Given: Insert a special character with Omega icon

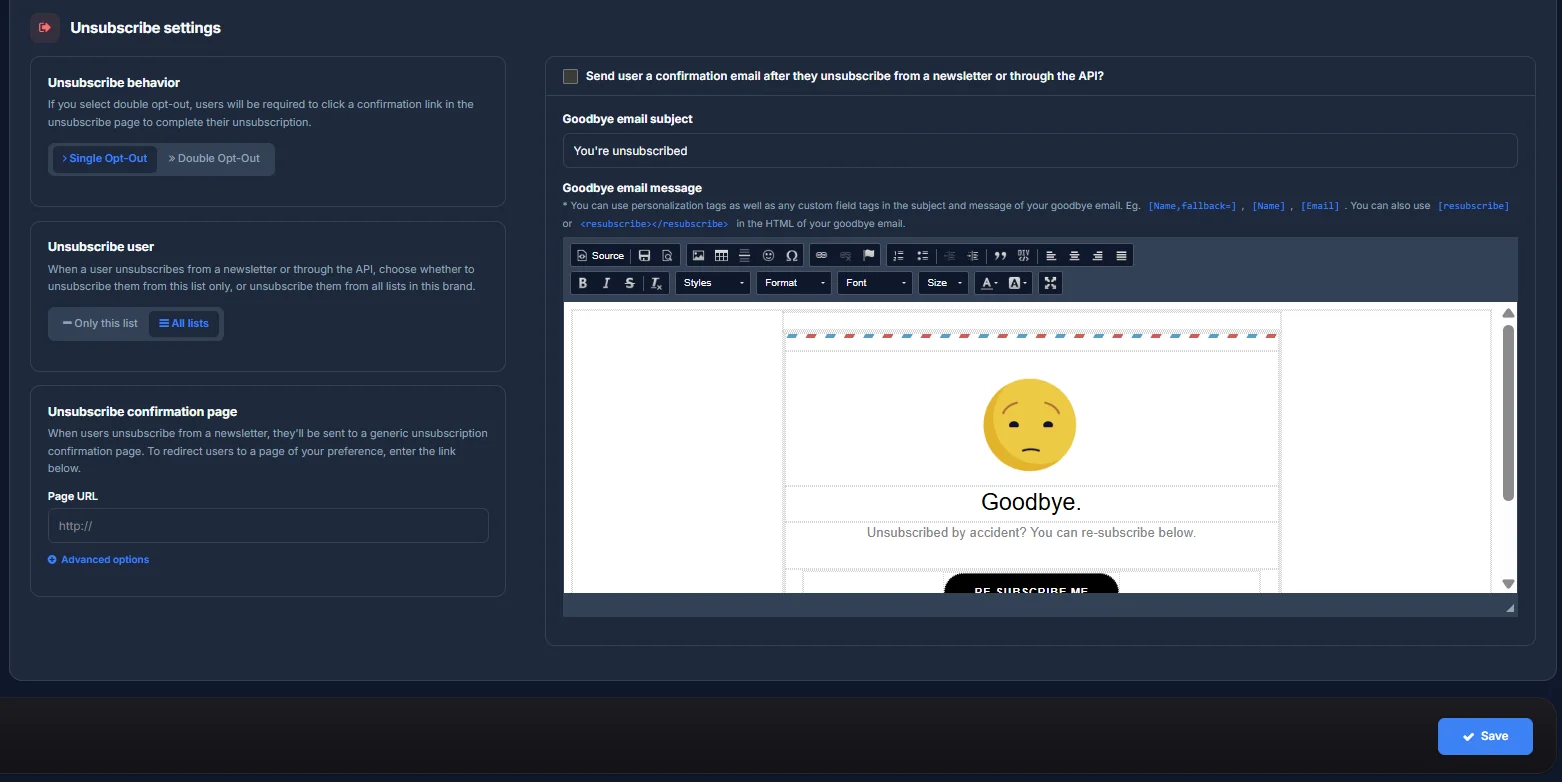Looking at the screenshot, I should [791, 256].
